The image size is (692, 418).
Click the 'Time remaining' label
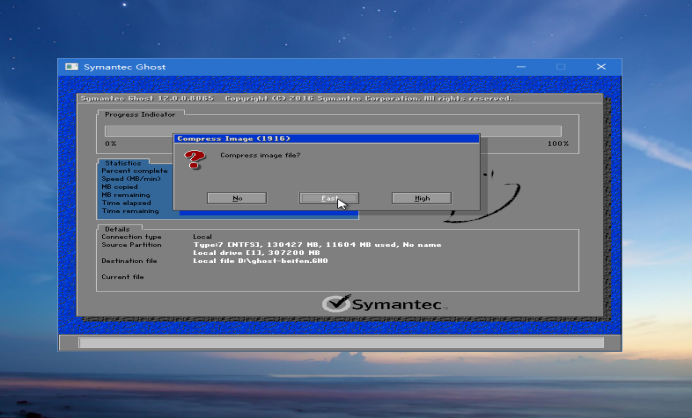pos(130,211)
